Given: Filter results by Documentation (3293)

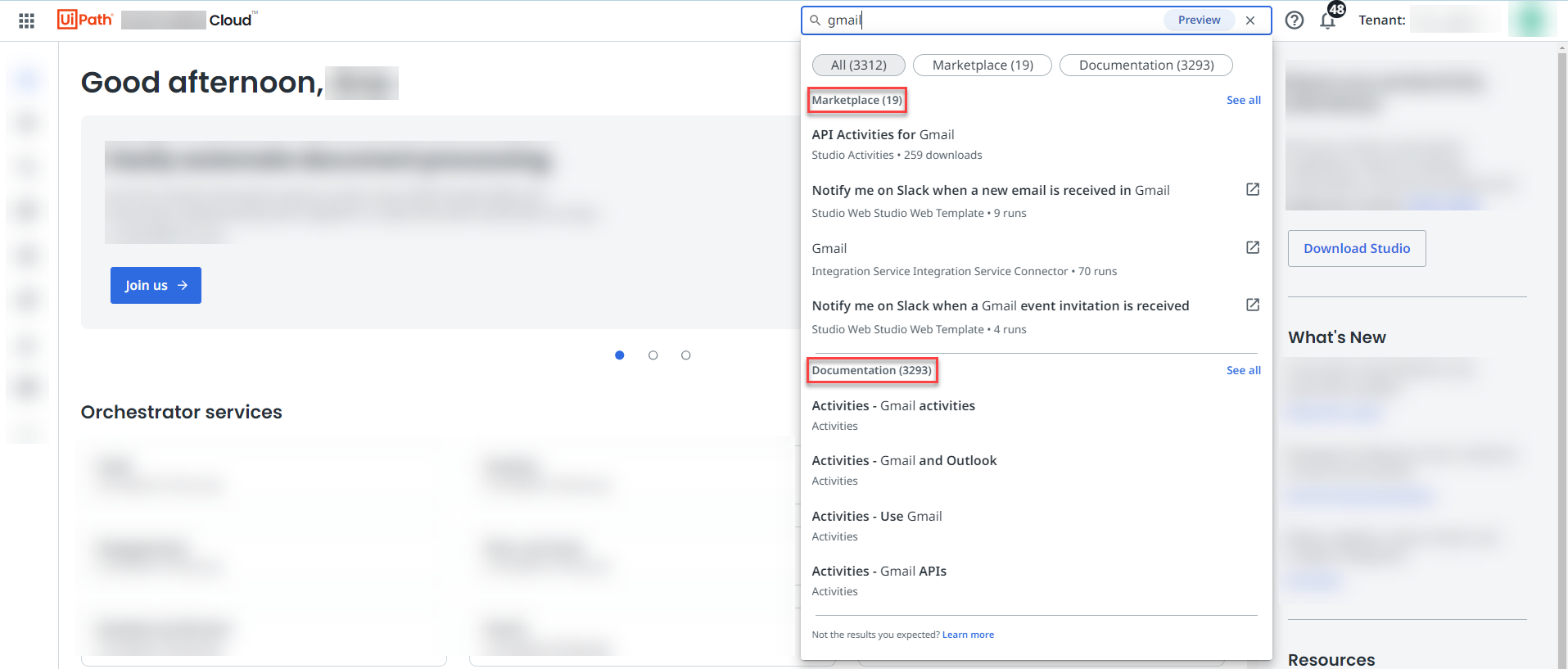Looking at the screenshot, I should pyautogui.click(x=1145, y=65).
